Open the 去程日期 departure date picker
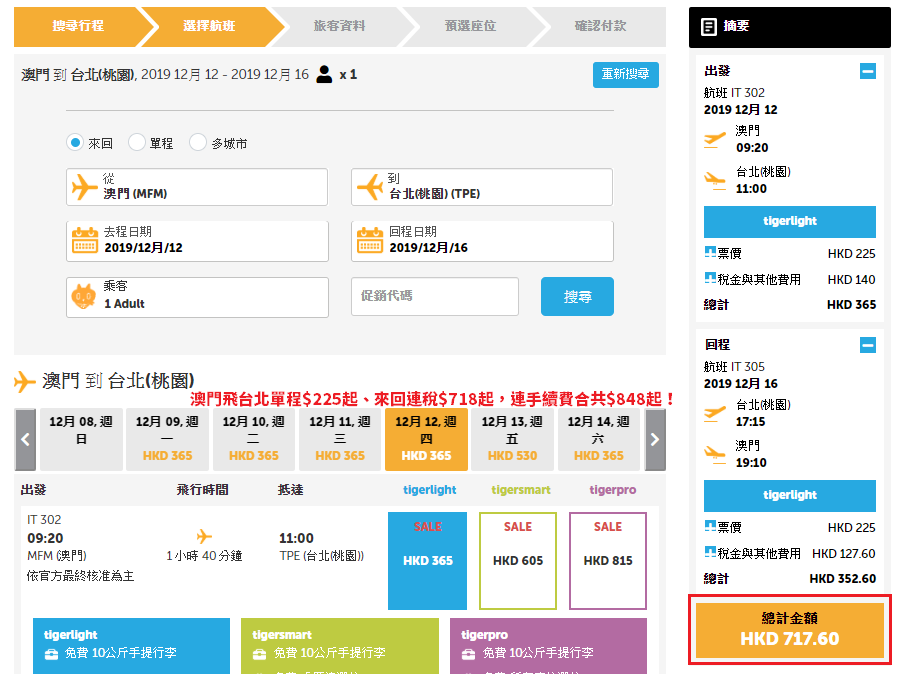Screen dimensions: 905x674 point(197,241)
